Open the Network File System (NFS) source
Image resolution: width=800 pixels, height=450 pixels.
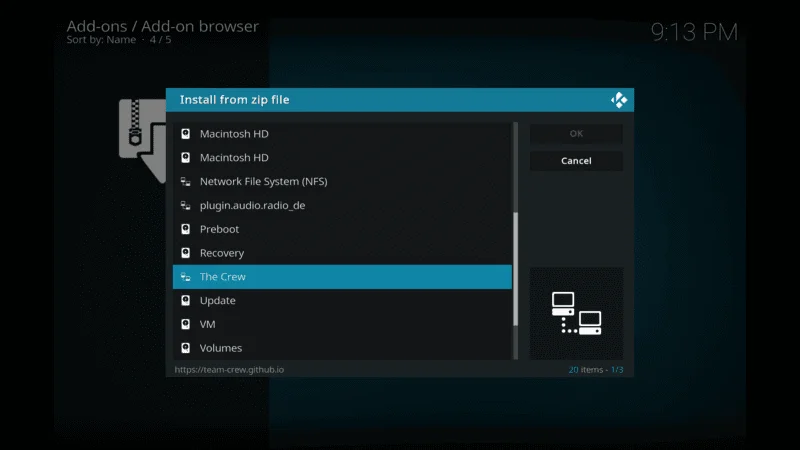(342, 181)
